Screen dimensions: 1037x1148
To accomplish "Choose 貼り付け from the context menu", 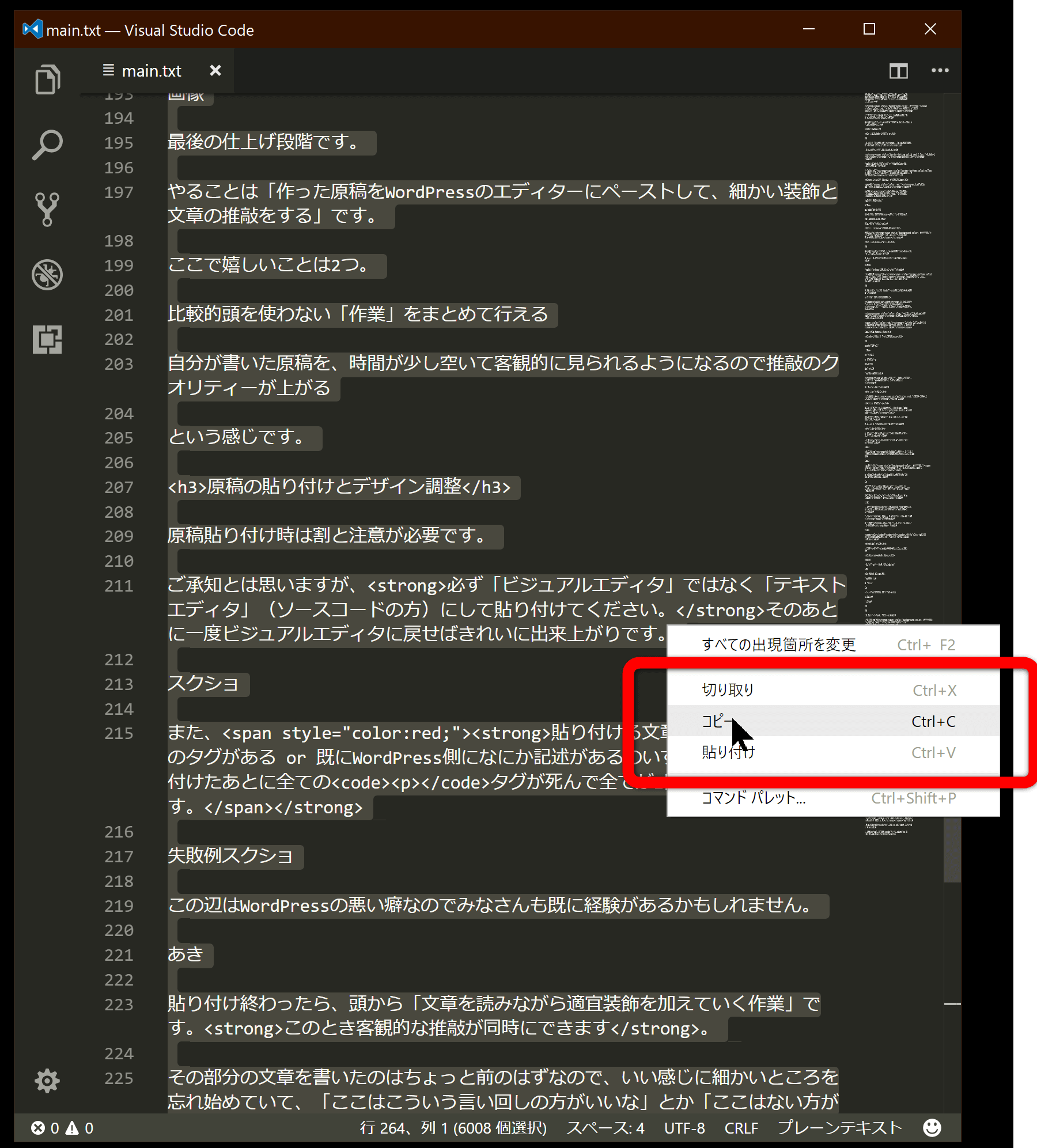I will tap(833, 752).
